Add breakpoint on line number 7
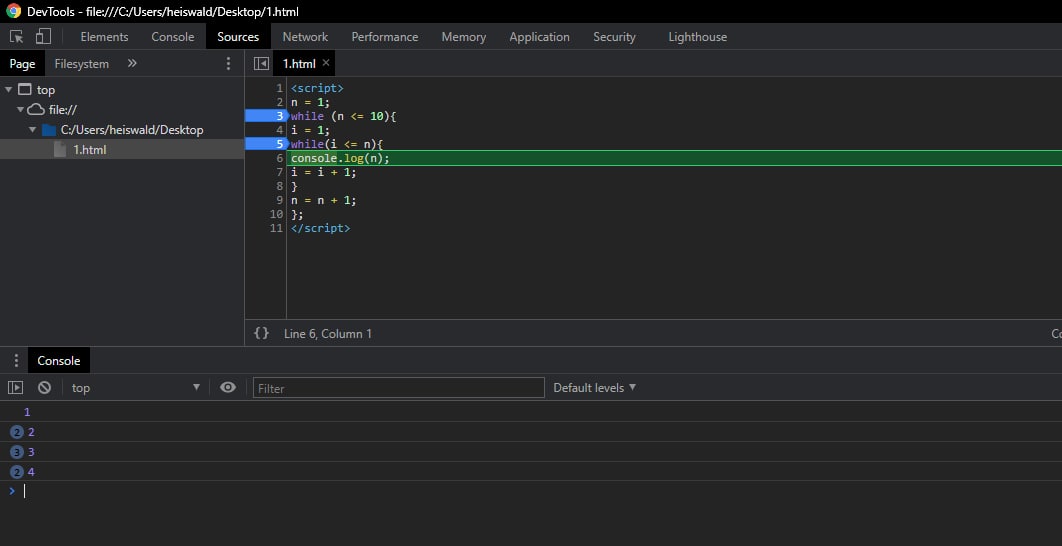Viewport: 1062px width, 546px height. 279,172
